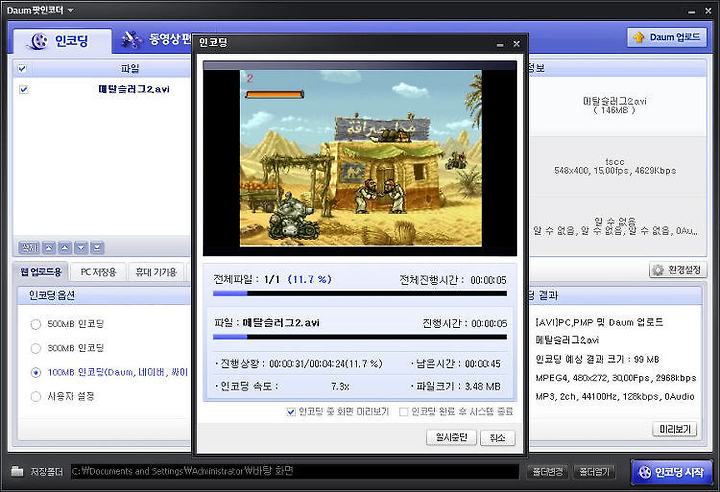
Task: Minimize the Daum 팟인코더 main window
Action: pyautogui.click(x=692, y=11)
